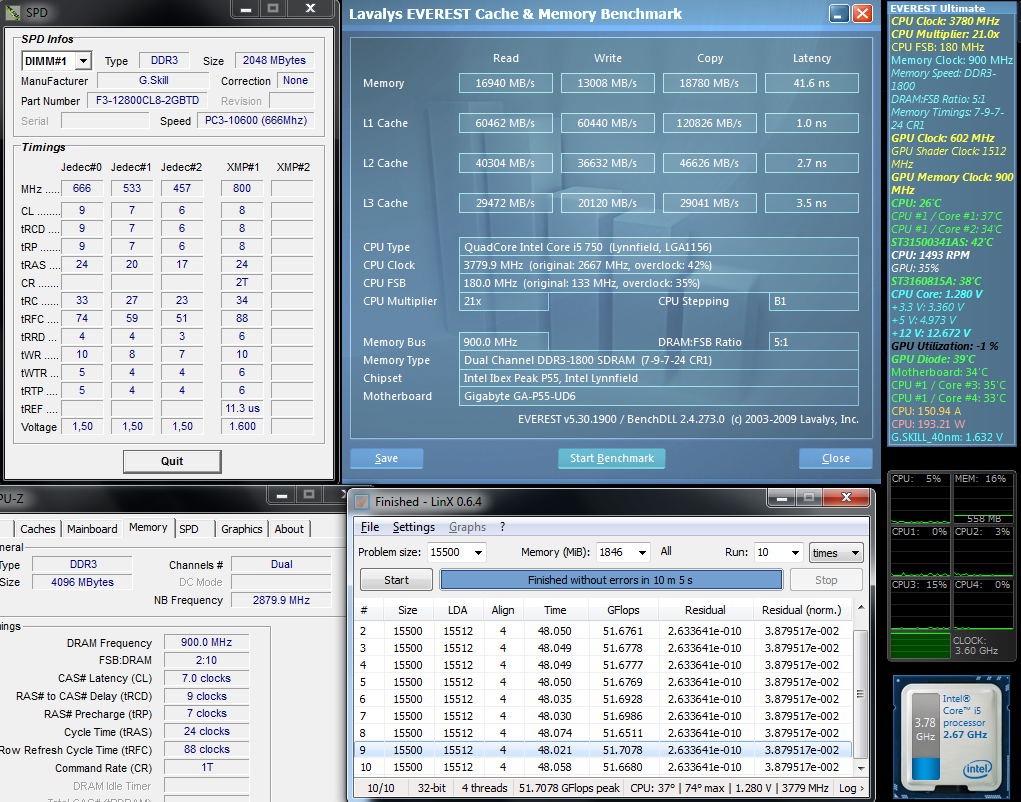Click the LinX finished progress bar

[611, 580]
